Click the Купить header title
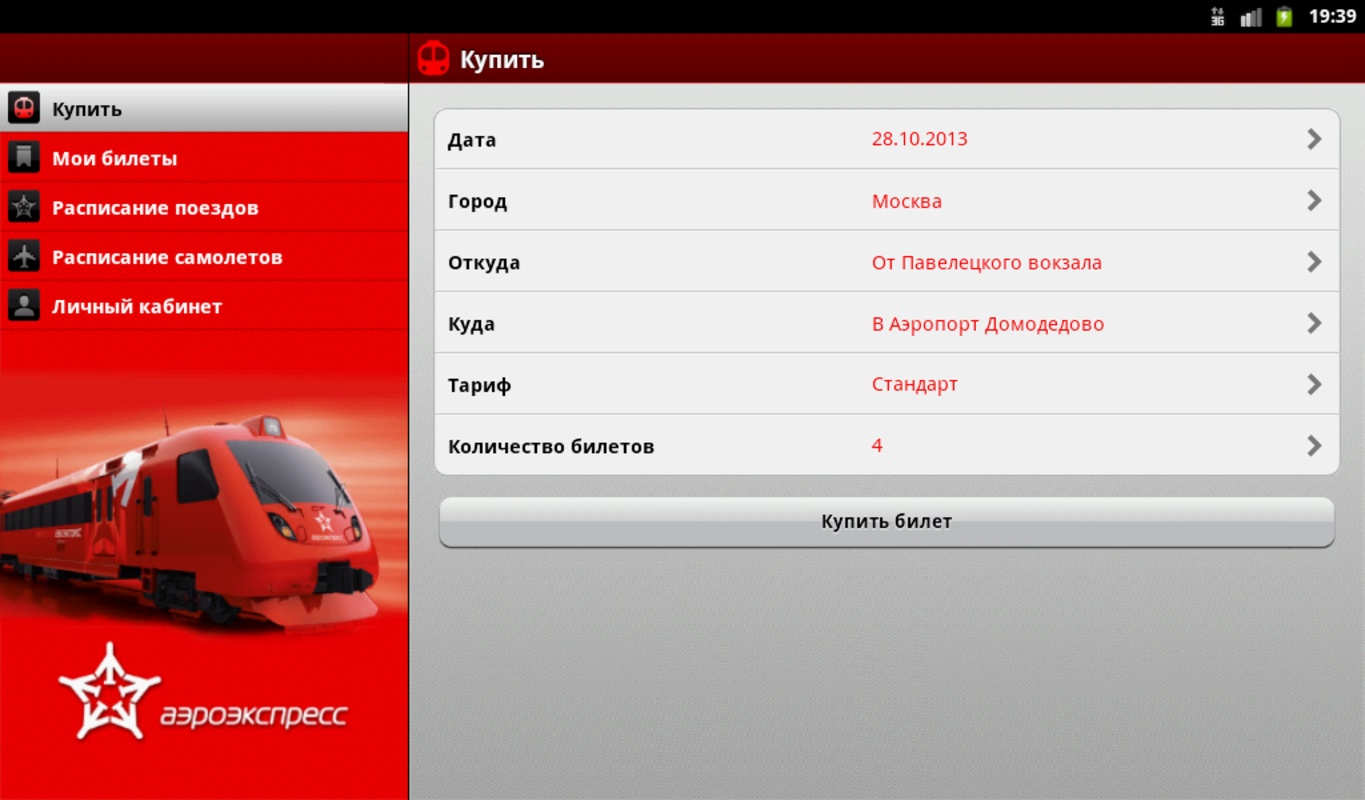The width and height of the screenshot is (1365, 800). [x=502, y=59]
